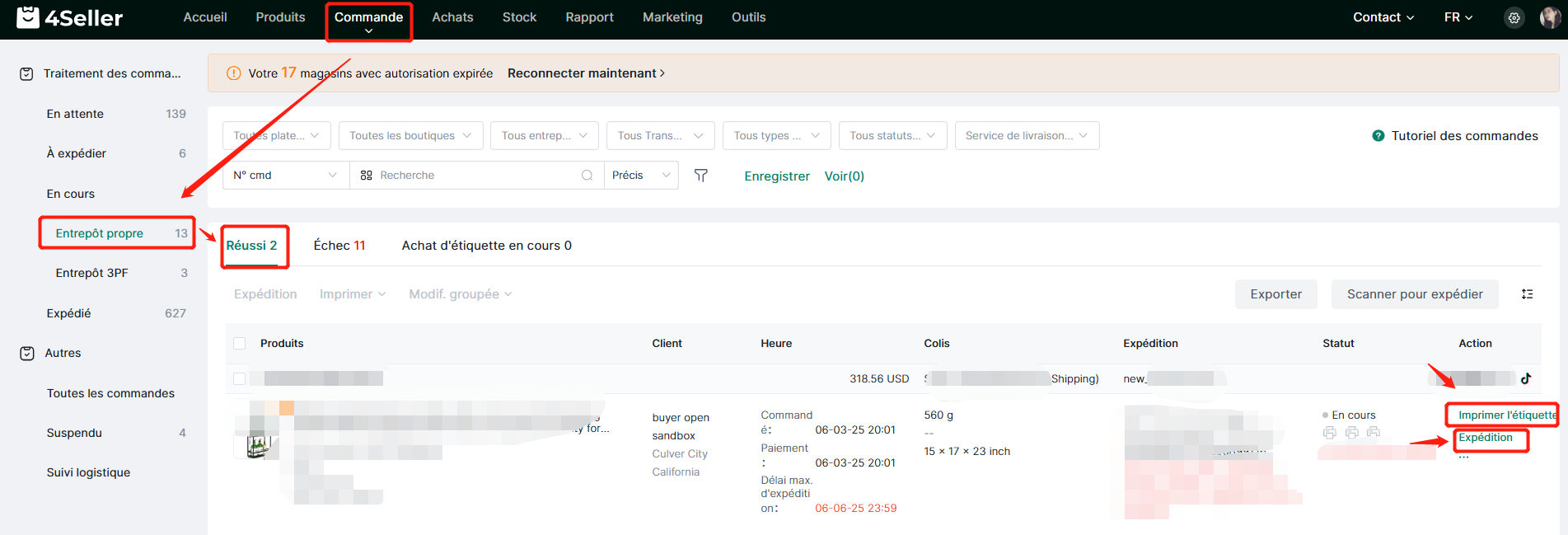Click the Expédition action link in order row
The height and width of the screenshot is (535, 1568).
pyautogui.click(x=1485, y=438)
